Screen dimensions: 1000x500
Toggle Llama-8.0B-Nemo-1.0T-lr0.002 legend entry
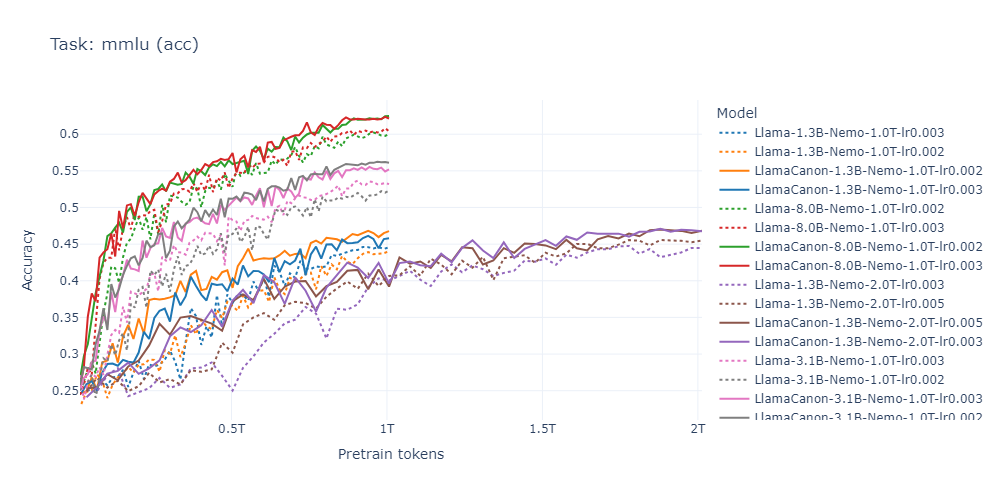pos(849,209)
